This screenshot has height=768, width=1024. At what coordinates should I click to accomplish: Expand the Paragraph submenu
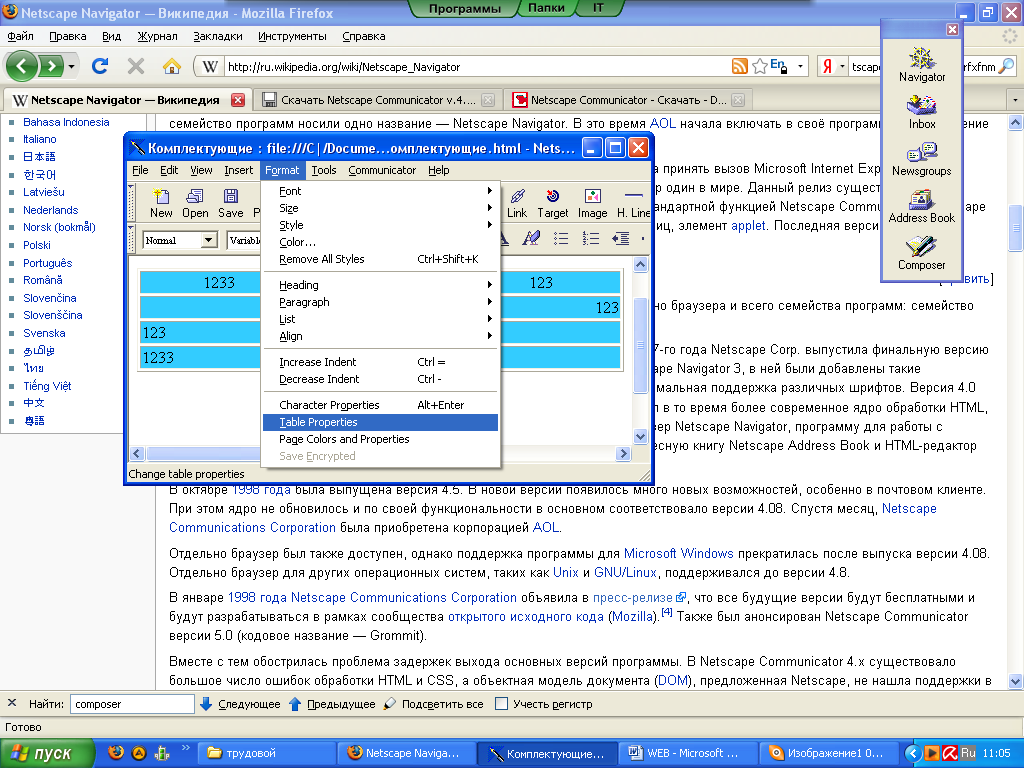pyautogui.click(x=380, y=302)
